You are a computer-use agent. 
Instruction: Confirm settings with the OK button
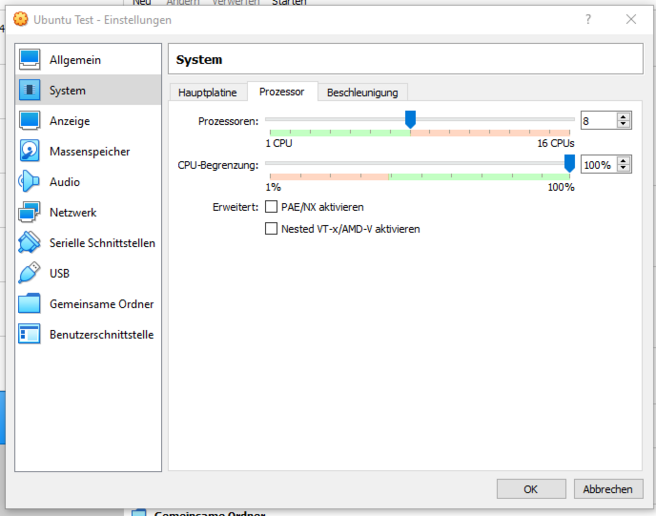[x=530, y=489]
